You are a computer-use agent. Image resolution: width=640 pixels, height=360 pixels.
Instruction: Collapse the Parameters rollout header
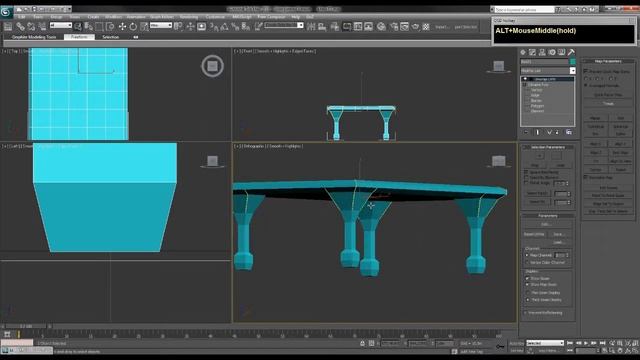(548, 216)
